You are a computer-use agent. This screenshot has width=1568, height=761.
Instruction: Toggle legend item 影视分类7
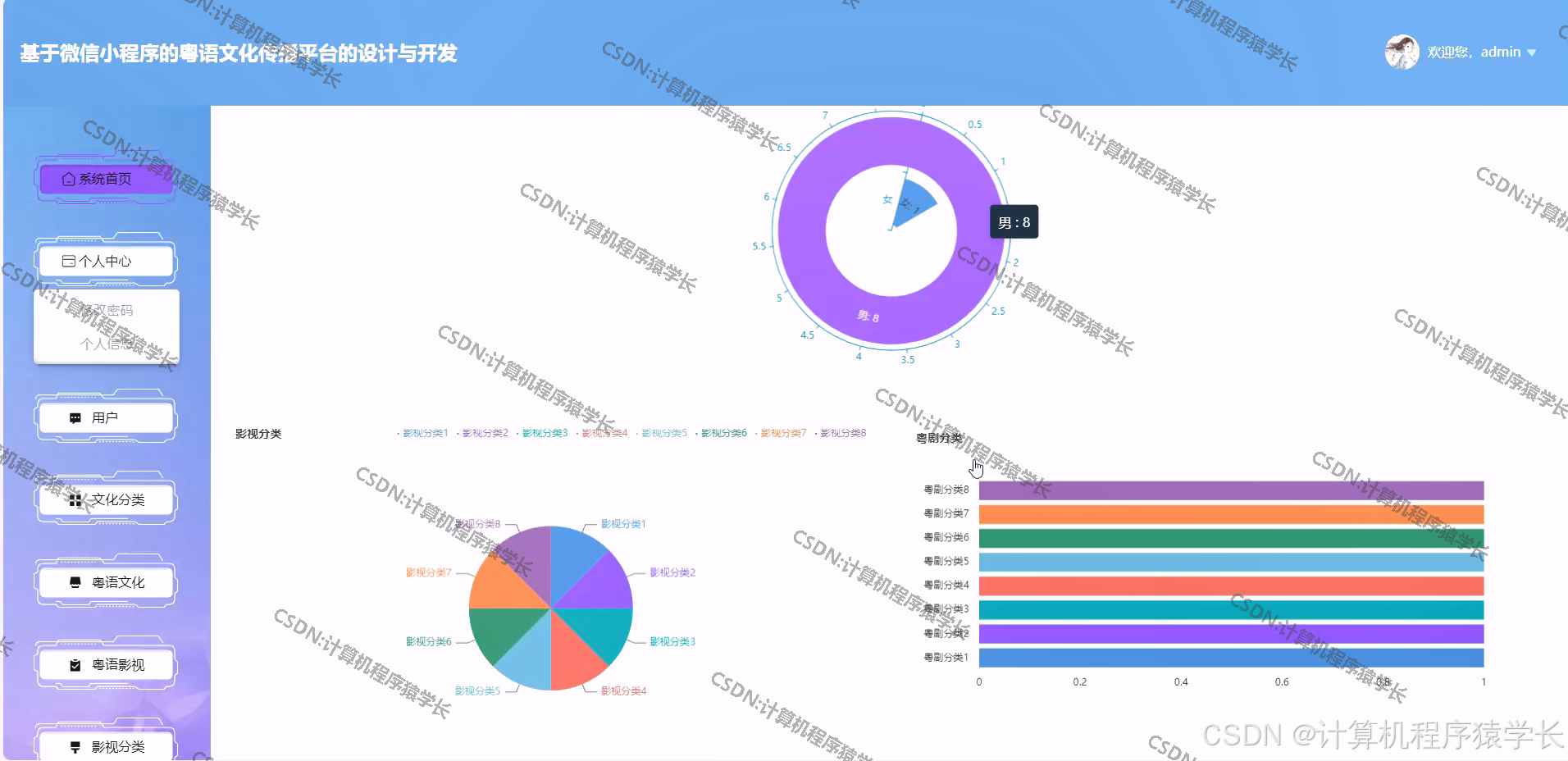(x=781, y=433)
